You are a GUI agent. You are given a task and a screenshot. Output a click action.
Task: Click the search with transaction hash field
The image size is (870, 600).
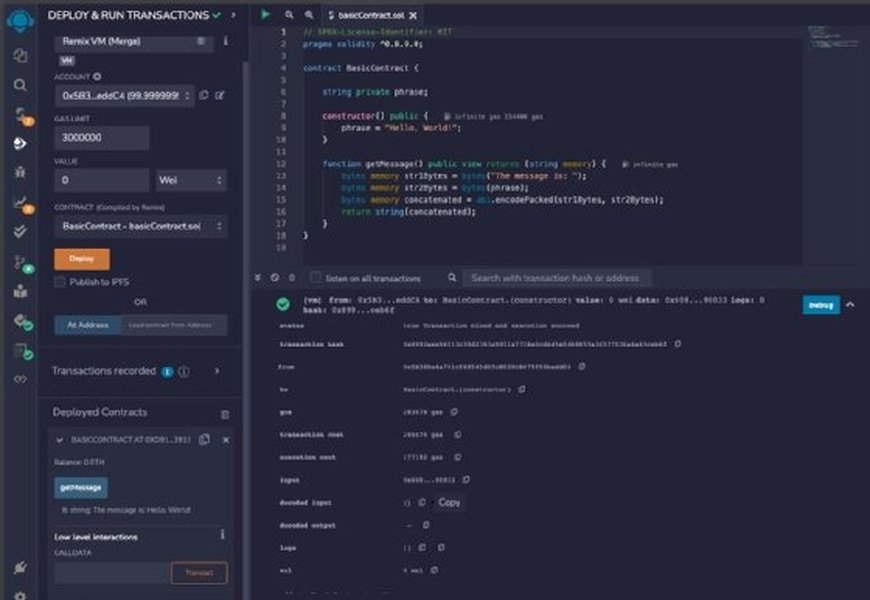point(557,278)
